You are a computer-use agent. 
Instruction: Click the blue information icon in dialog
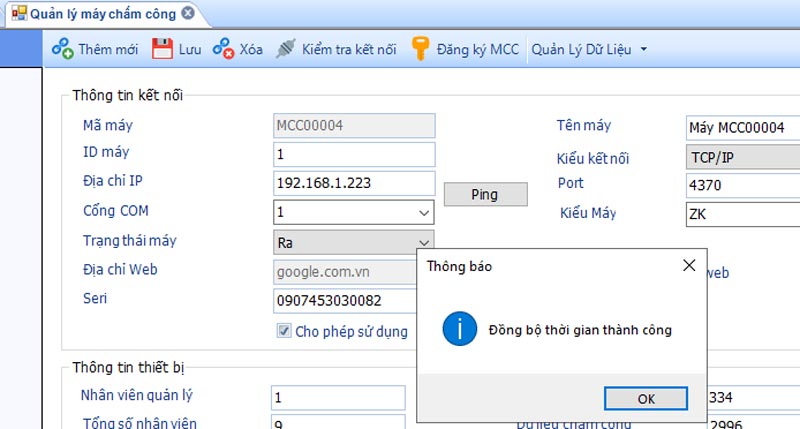point(460,329)
